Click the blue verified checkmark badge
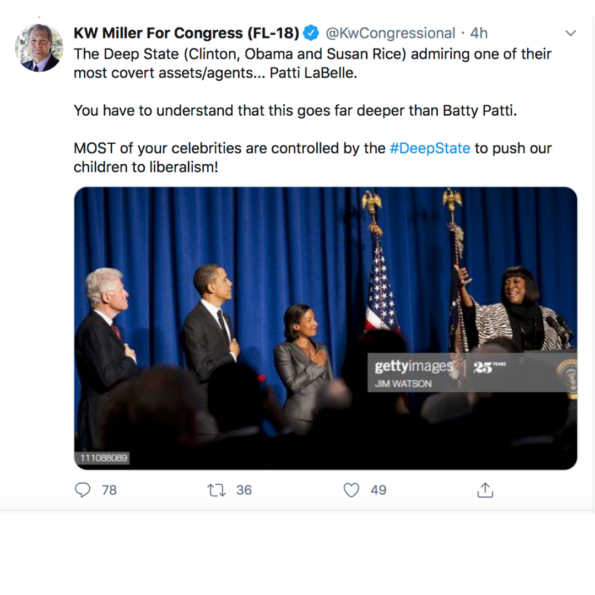Image resolution: width=595 pixels, height=595 pixels. (312, 33)
